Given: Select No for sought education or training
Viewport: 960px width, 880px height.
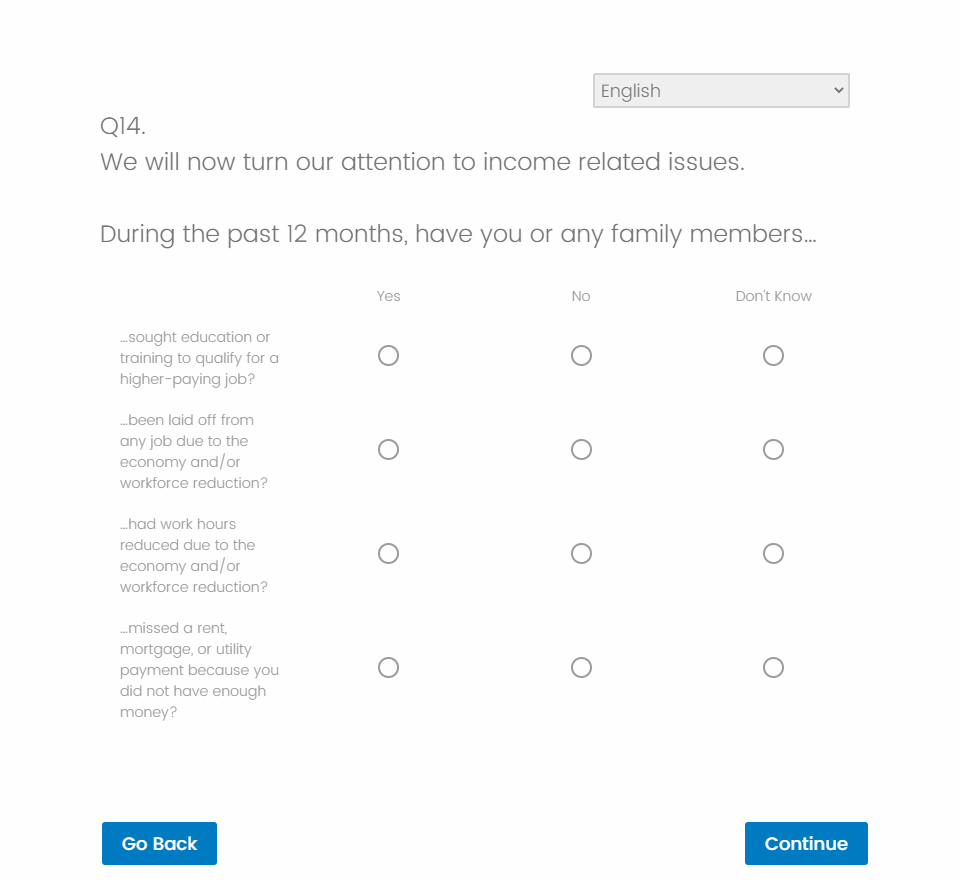Looking at the screenshot, I should [x=581, y=356].
